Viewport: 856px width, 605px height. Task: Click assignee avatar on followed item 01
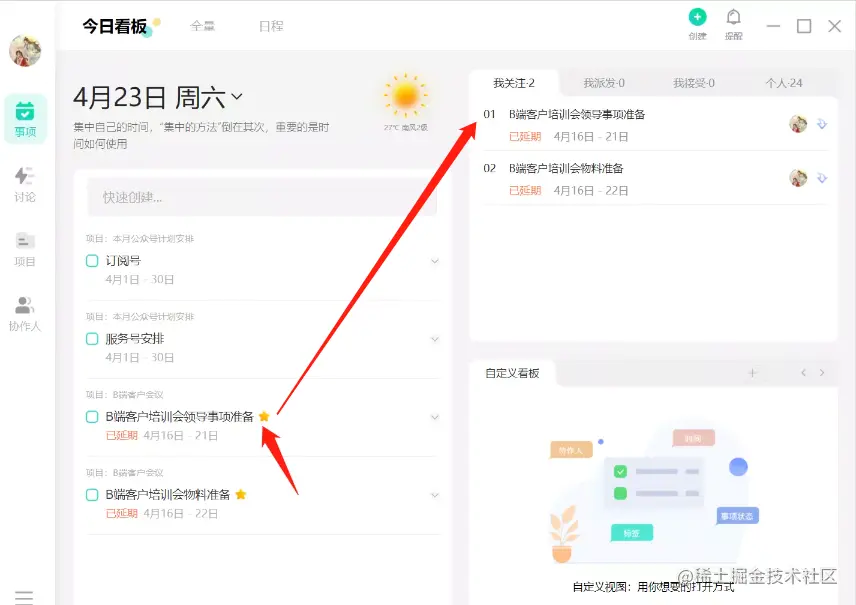[798, 124]
